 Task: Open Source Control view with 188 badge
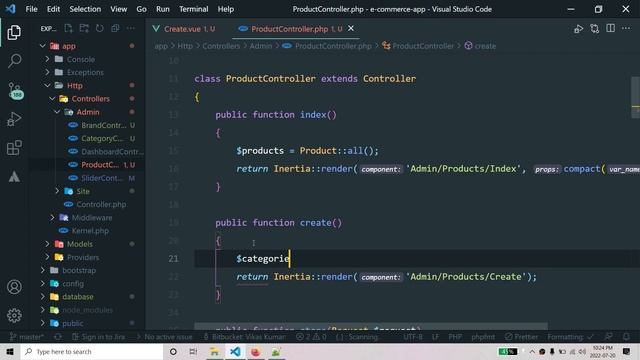pyautogui.click(x=15, y=90)
